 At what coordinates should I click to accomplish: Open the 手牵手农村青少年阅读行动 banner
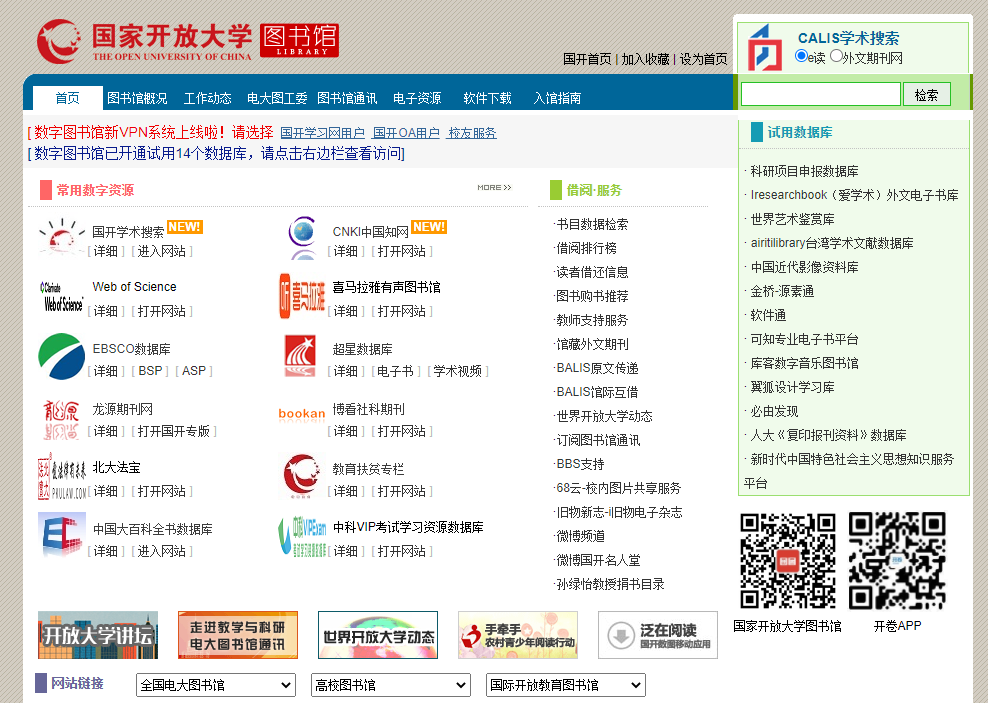point(518,635)
